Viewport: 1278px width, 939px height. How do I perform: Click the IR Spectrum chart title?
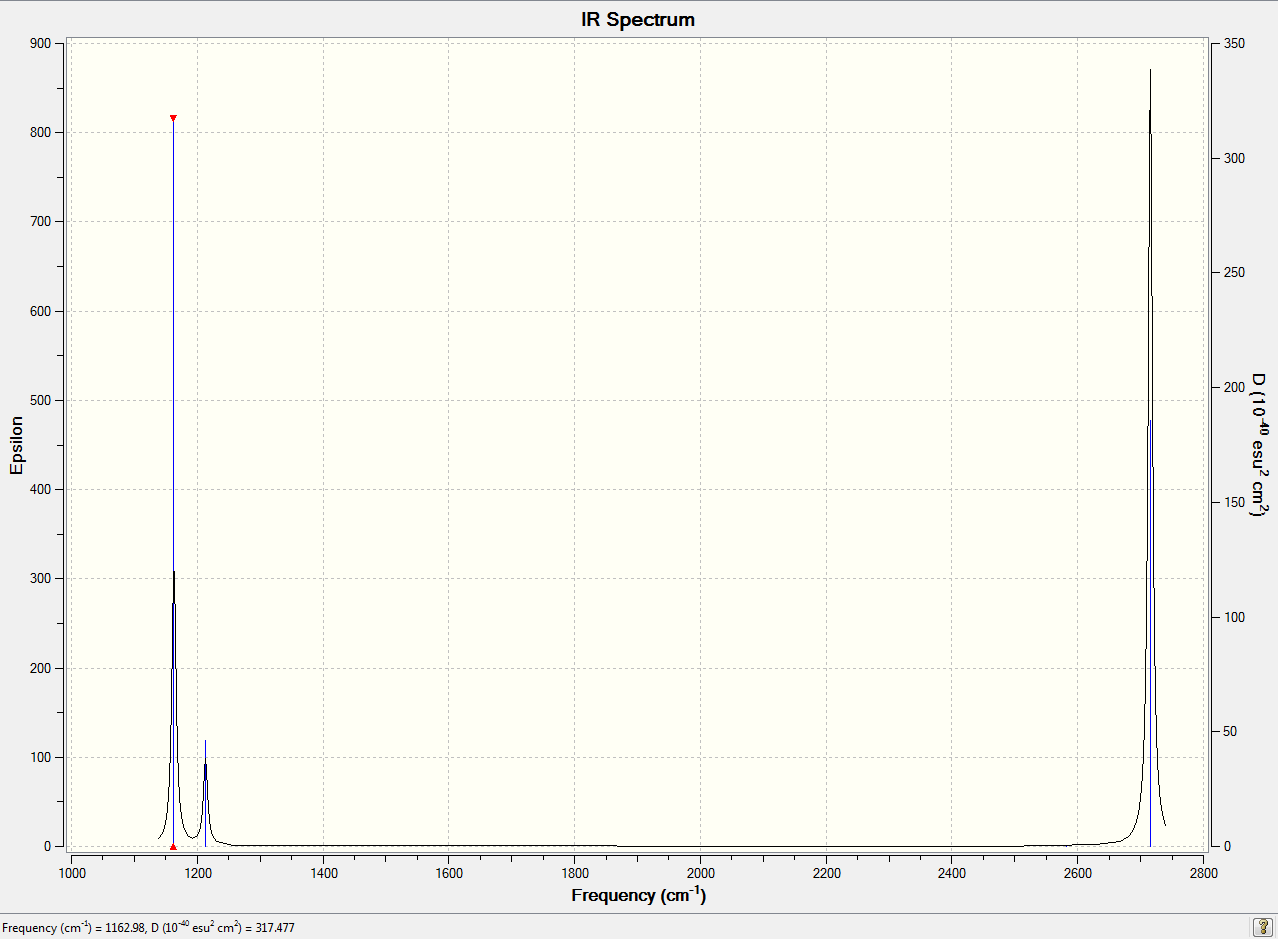[638, 19]
